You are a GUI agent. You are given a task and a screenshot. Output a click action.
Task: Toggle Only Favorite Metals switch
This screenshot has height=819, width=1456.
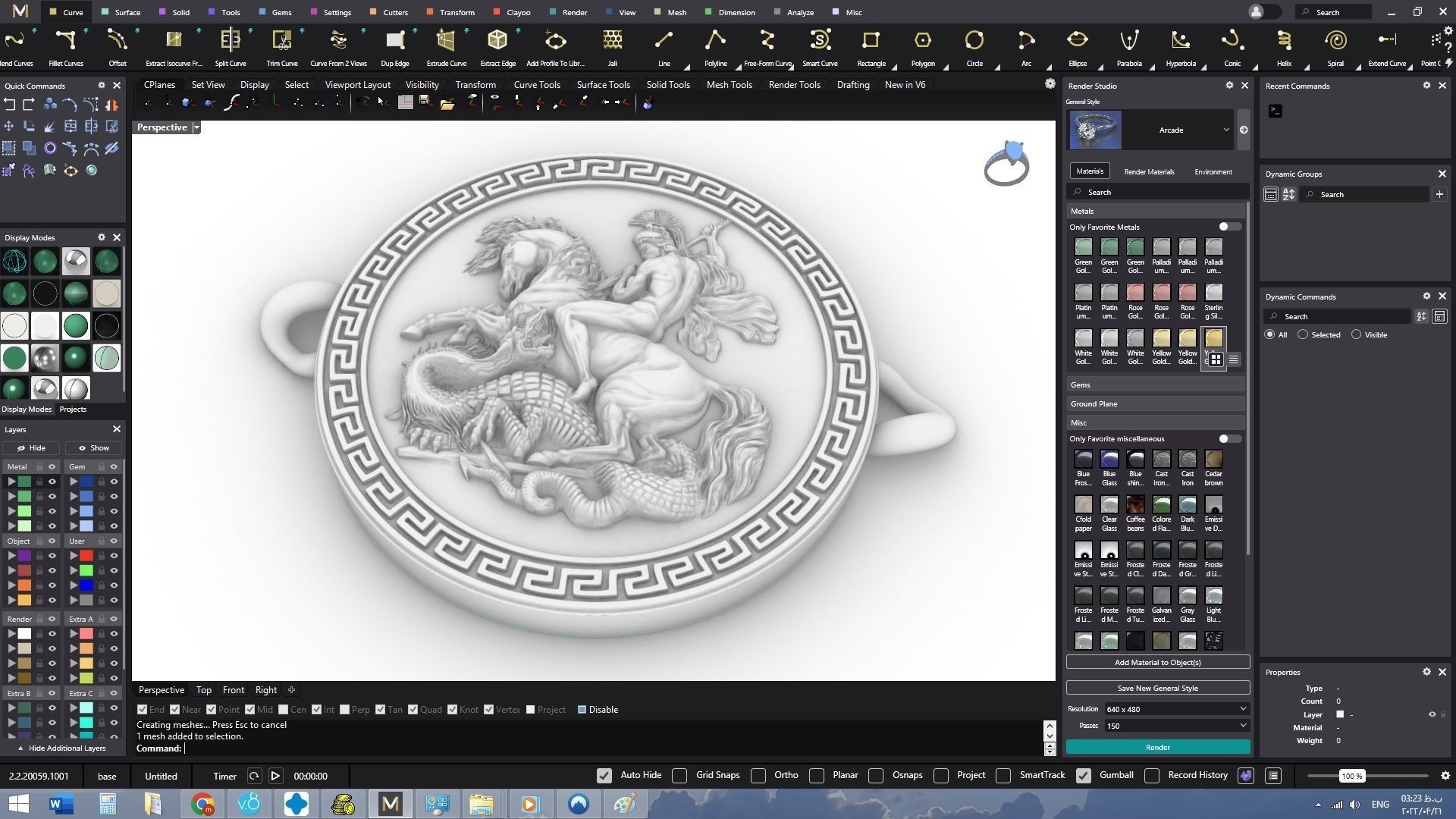(1228, 227)
